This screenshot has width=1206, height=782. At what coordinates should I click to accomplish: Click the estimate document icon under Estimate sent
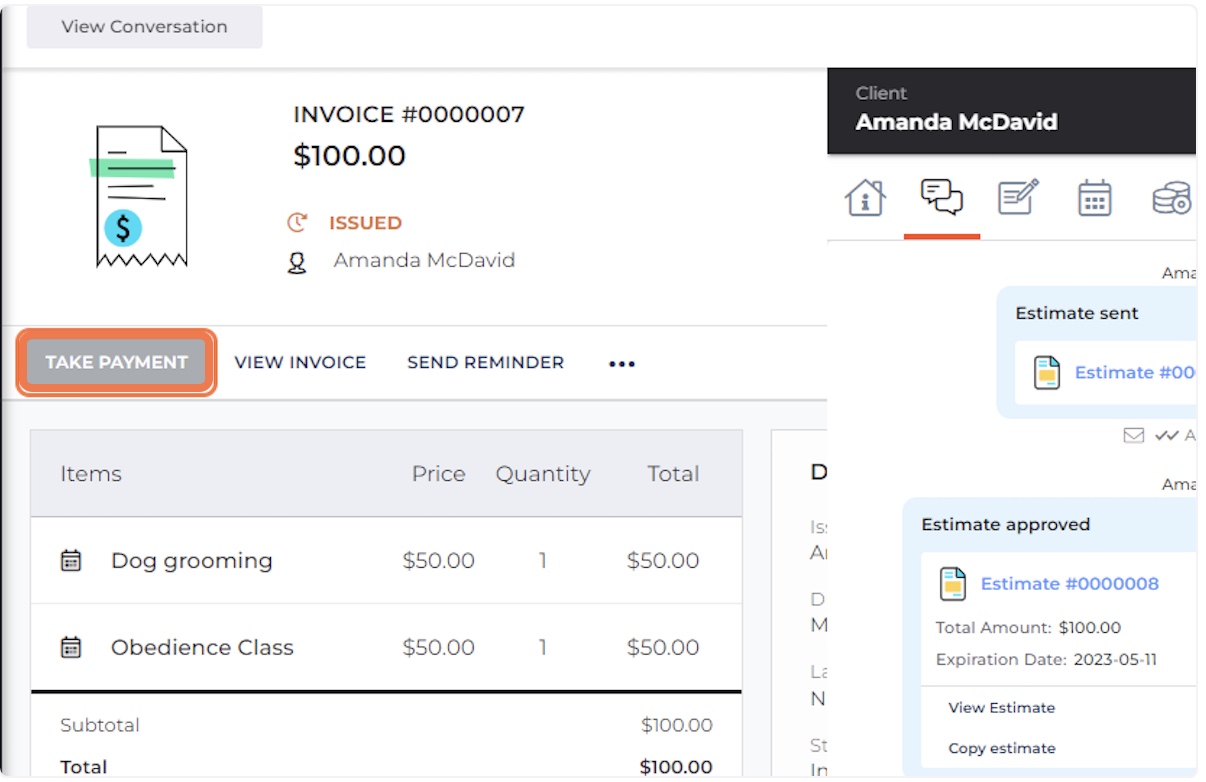(1047, 373)
